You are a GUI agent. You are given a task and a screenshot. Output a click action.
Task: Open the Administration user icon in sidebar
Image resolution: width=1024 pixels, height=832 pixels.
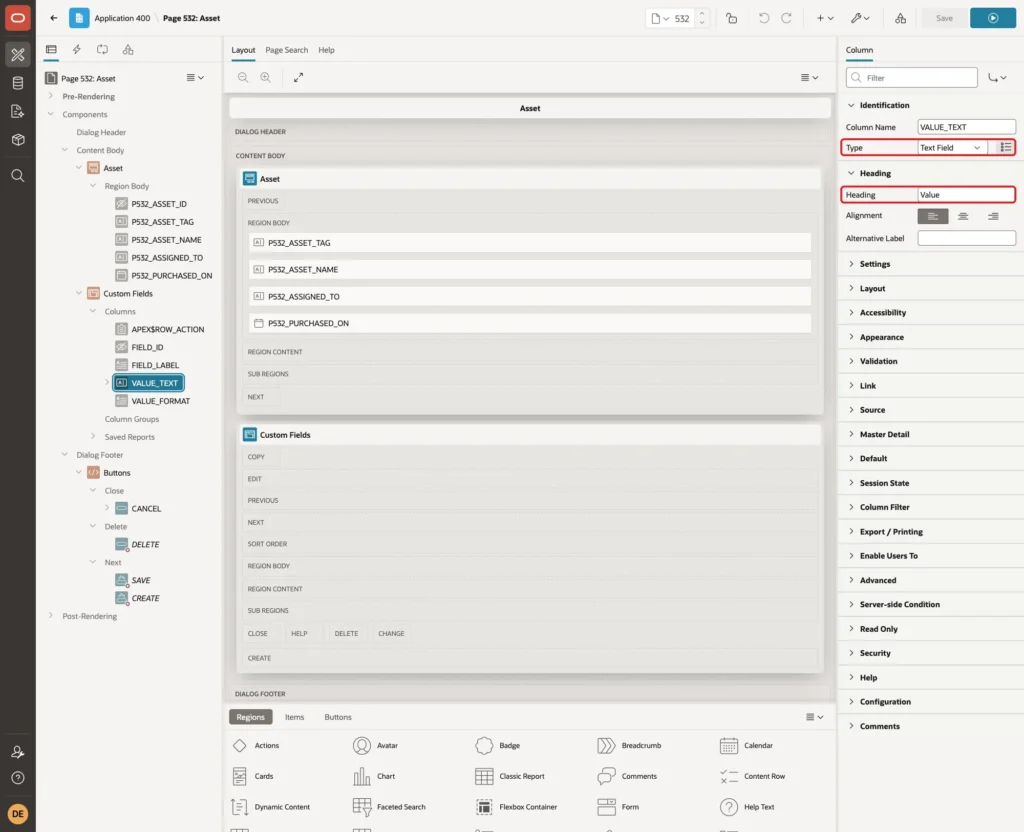pos(18,752)
